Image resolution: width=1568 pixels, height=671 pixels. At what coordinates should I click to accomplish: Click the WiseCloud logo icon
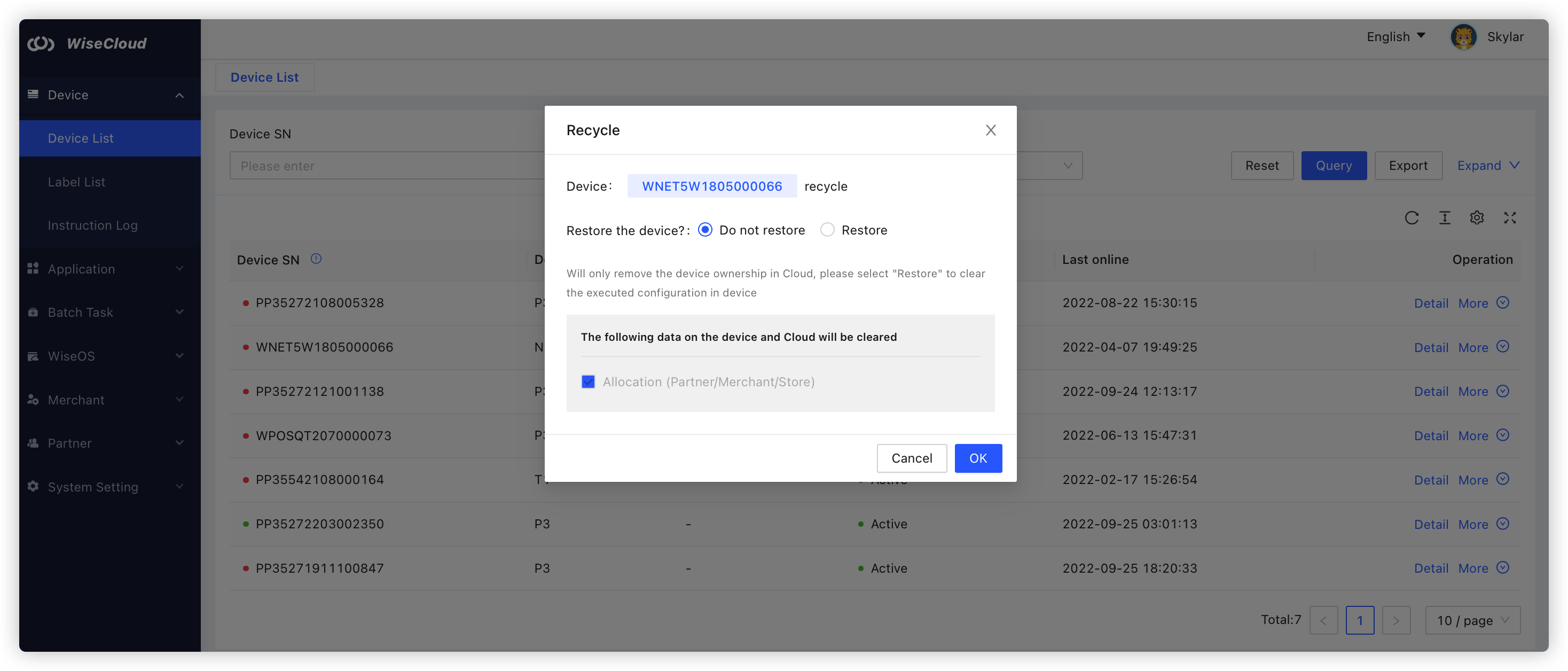41,44
